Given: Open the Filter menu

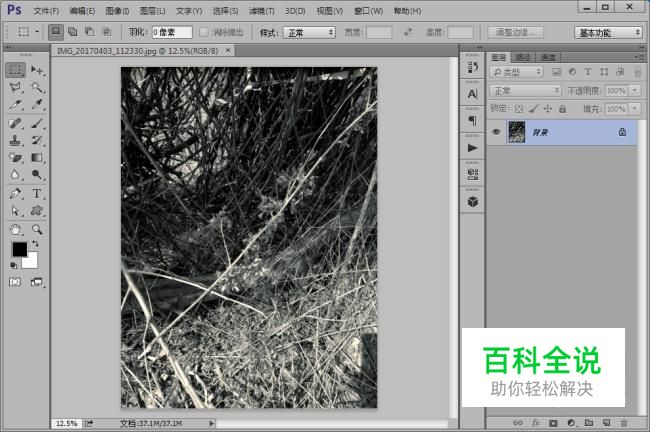Looking at the screenshot, I should (262, 11).
